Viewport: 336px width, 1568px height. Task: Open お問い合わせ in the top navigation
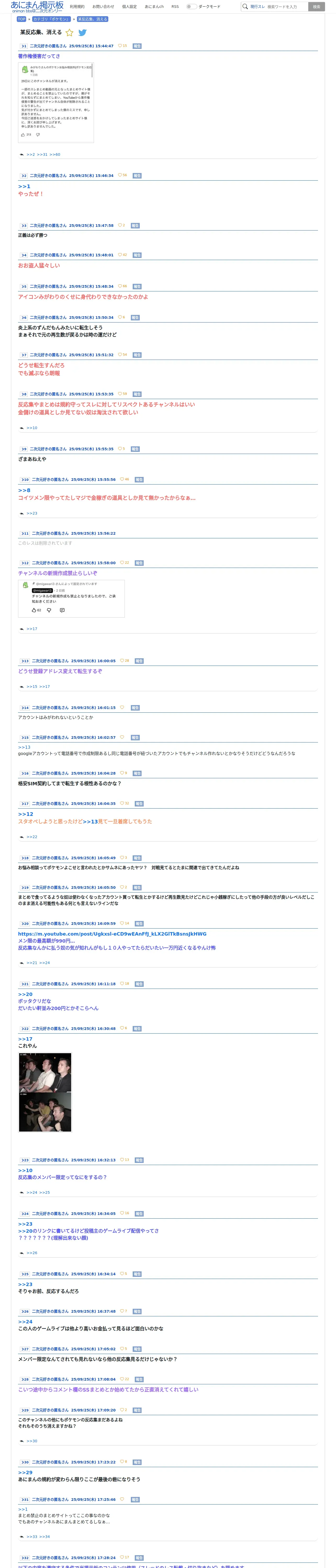click(103, 7)
